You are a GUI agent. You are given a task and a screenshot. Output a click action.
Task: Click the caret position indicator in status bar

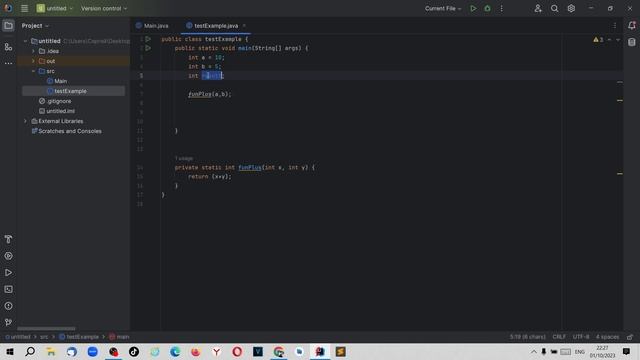(527, 337)
